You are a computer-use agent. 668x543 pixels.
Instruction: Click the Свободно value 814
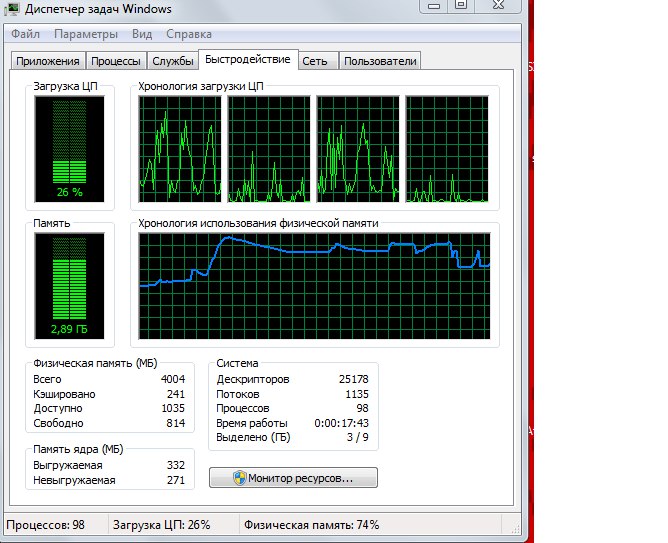point(176,423)
